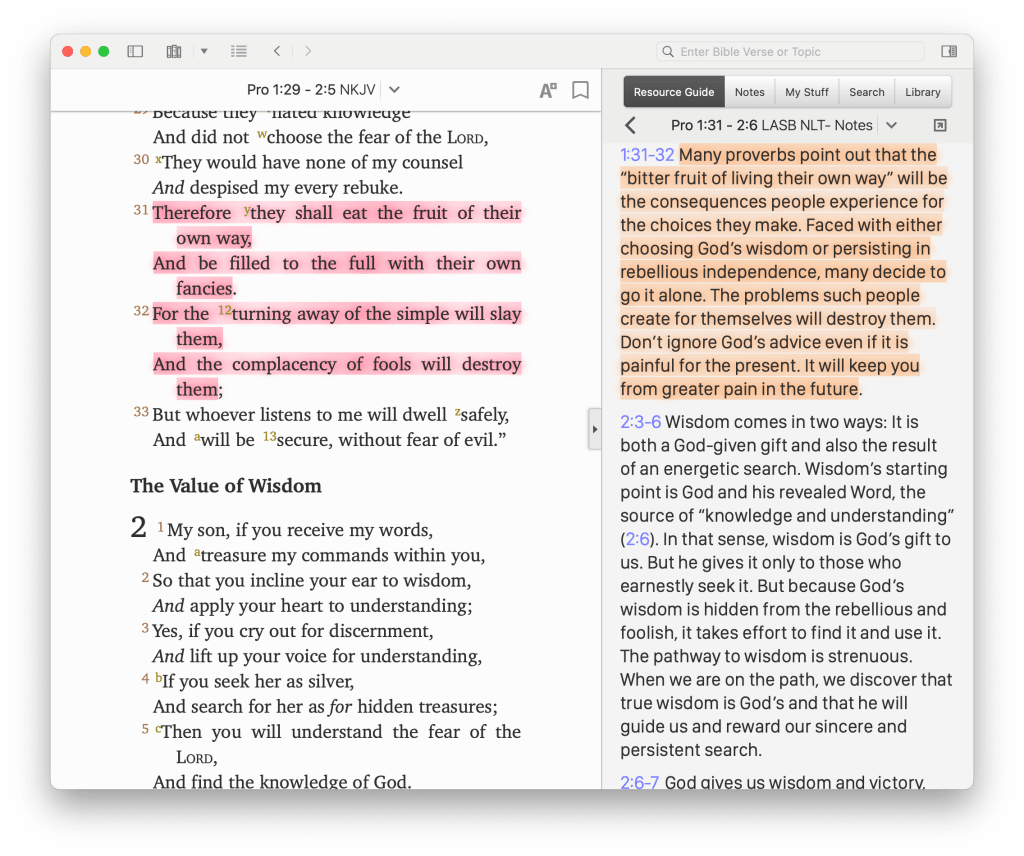Switch to the Notes tab
The image size is (1024, 856).
(x=749, y=91)
